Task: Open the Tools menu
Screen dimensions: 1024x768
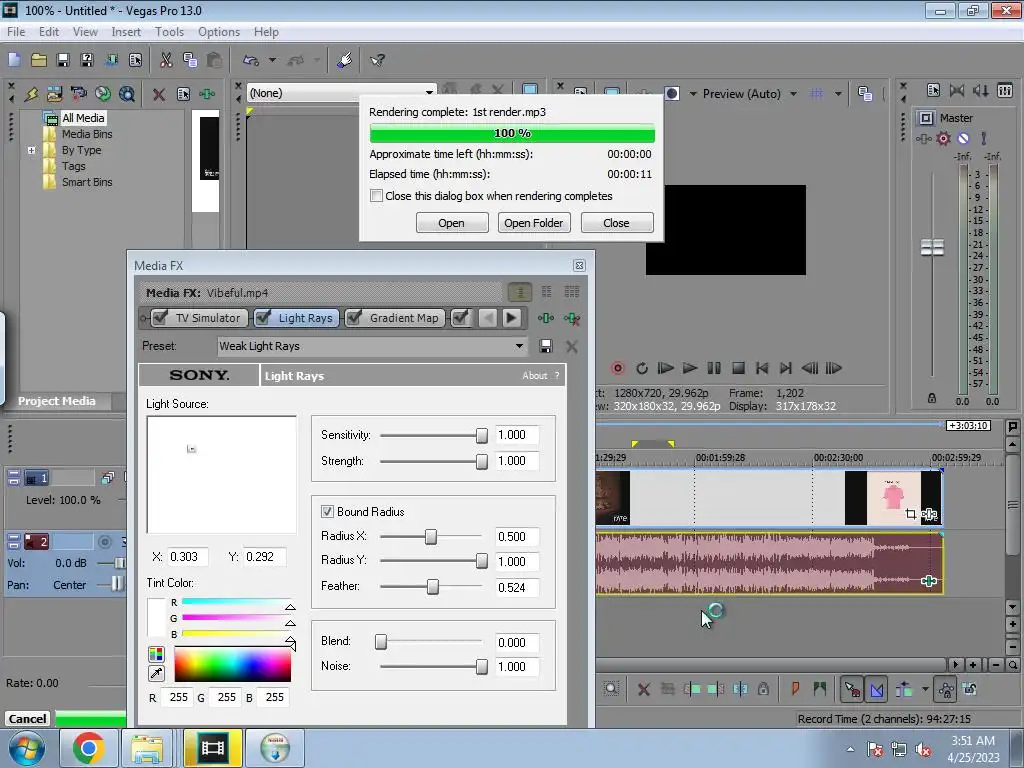Action: point(169,31)
